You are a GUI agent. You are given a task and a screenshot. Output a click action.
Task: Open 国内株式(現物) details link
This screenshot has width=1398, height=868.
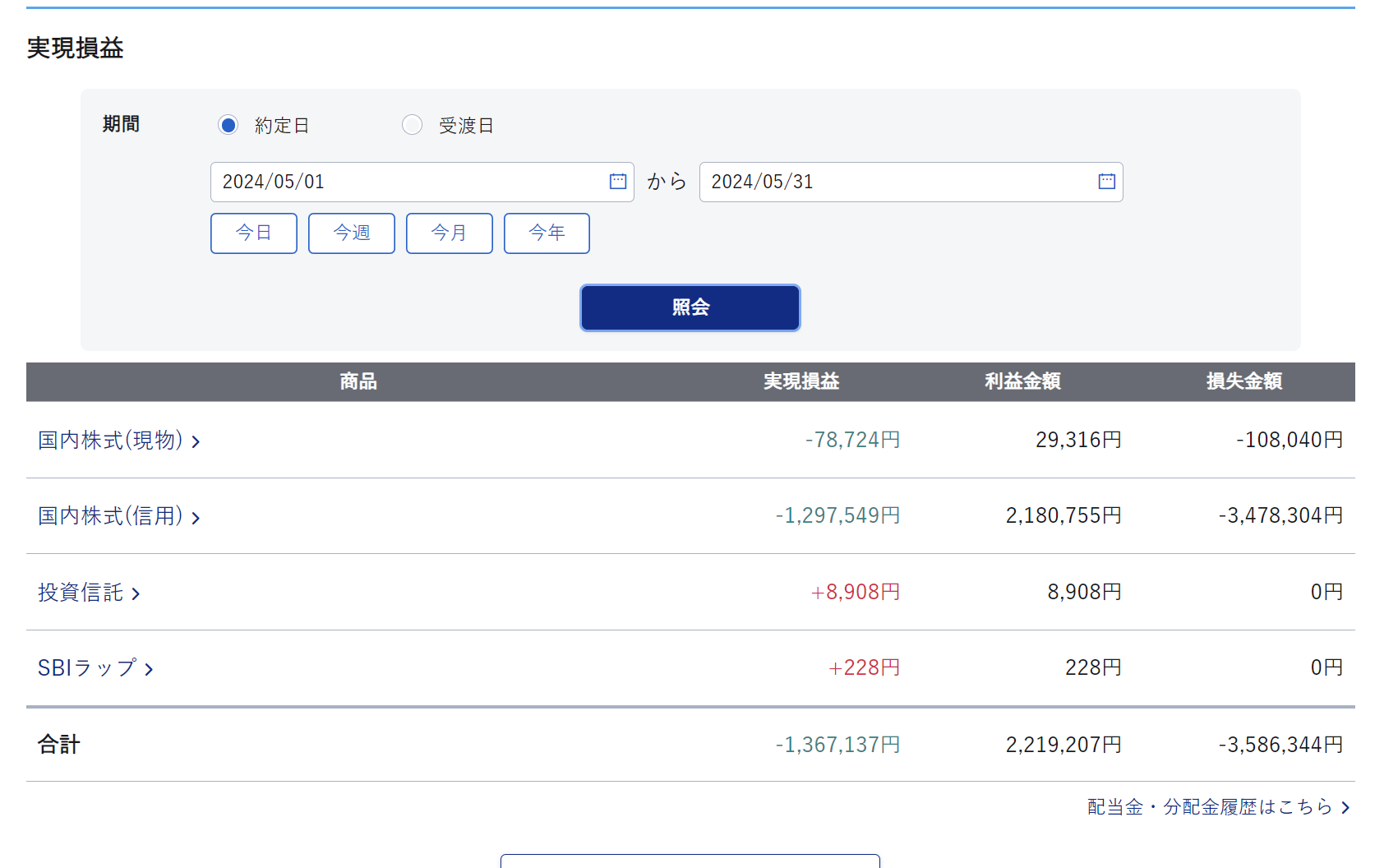tap(119, 441)
